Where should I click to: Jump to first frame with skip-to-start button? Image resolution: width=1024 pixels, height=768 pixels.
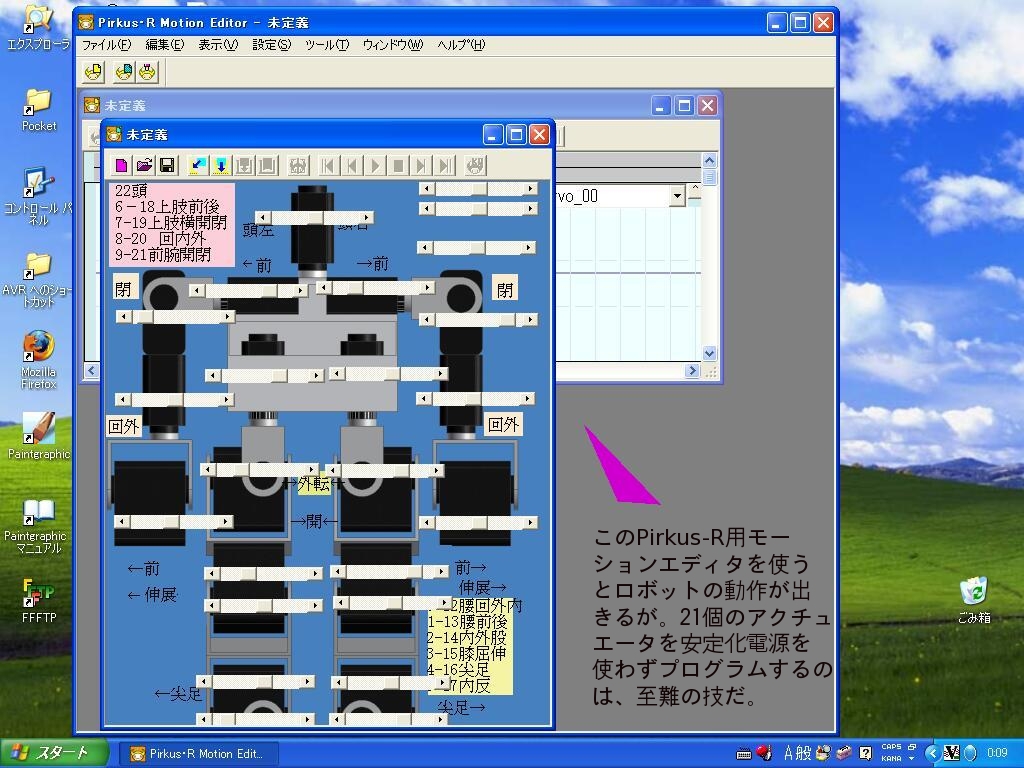(328, 165)
